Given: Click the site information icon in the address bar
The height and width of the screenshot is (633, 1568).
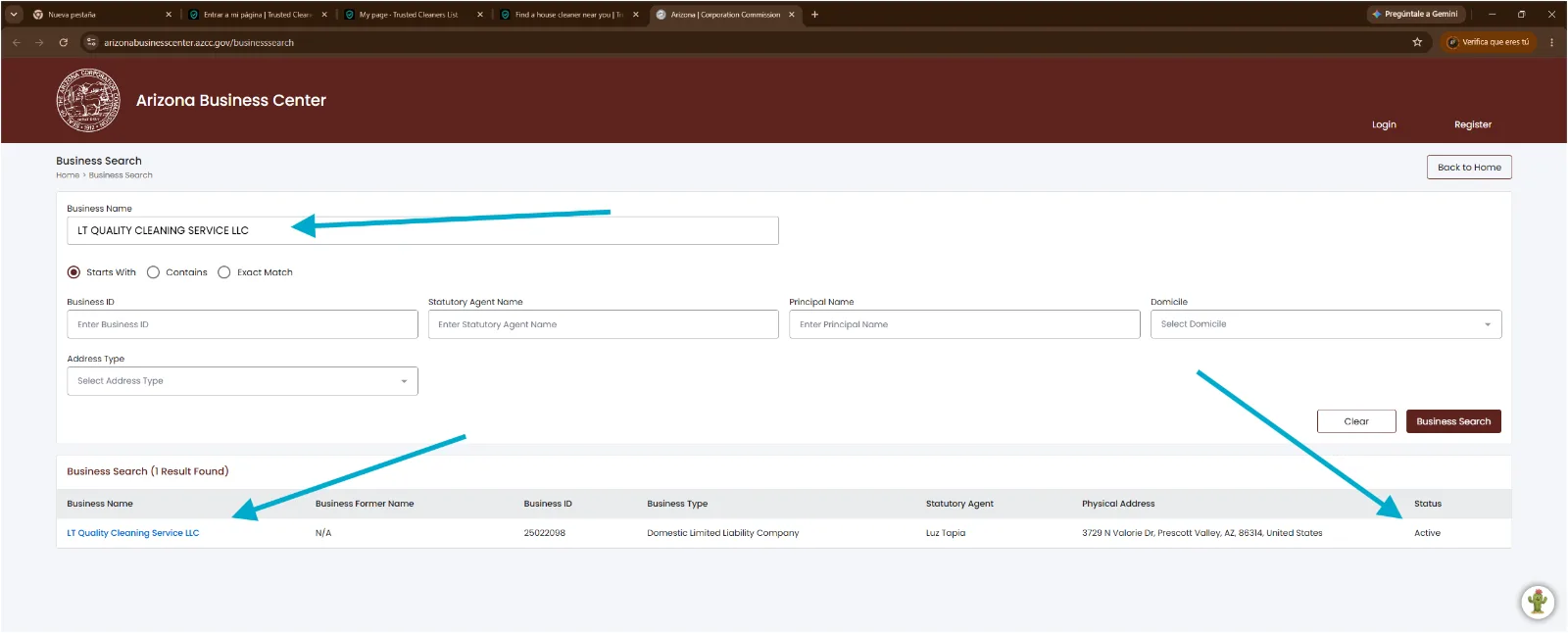Looking at the screenshot, I should tap(91, 42).
